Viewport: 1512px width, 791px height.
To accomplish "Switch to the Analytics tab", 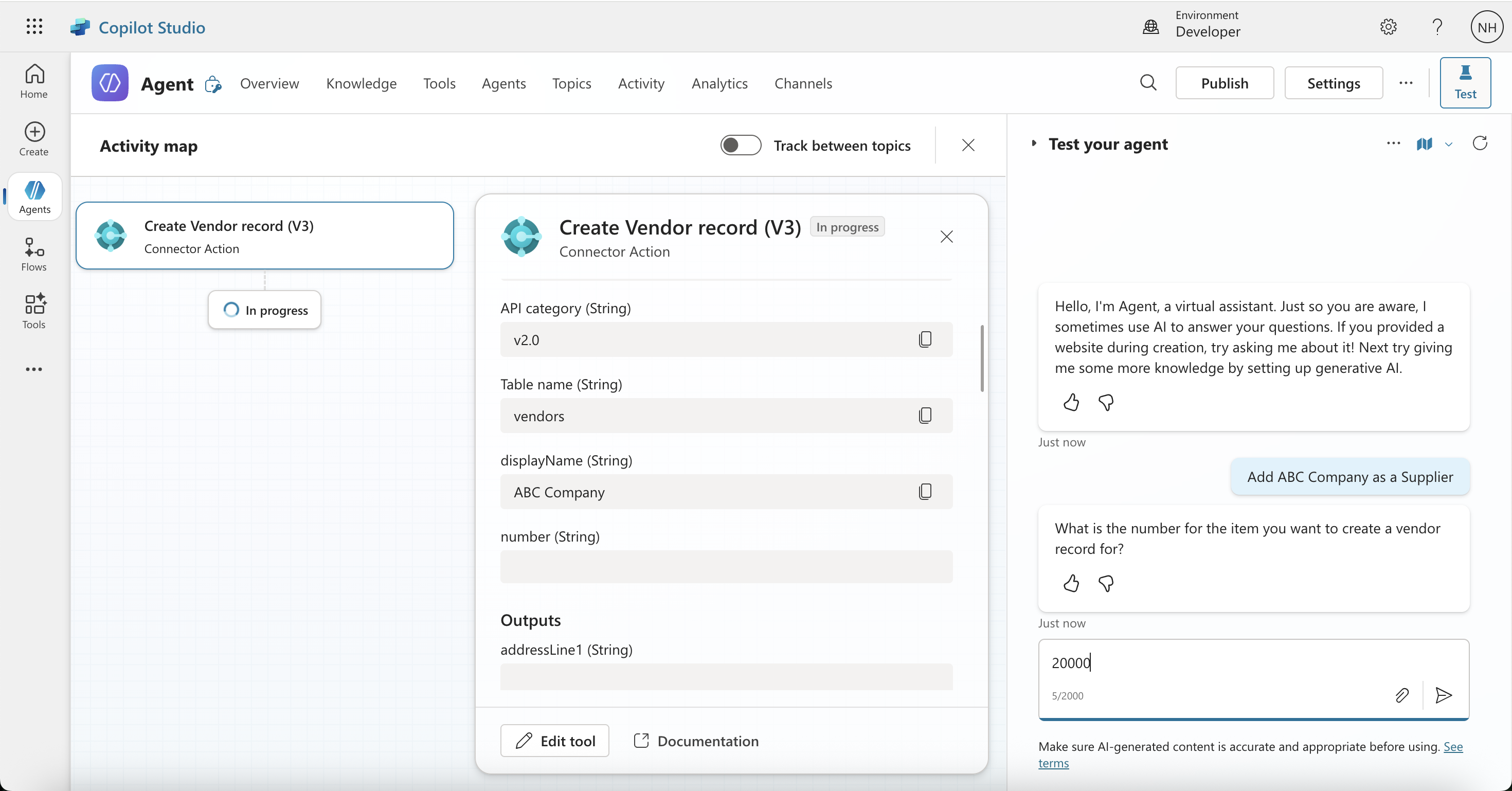I will [x=719, y=83].
